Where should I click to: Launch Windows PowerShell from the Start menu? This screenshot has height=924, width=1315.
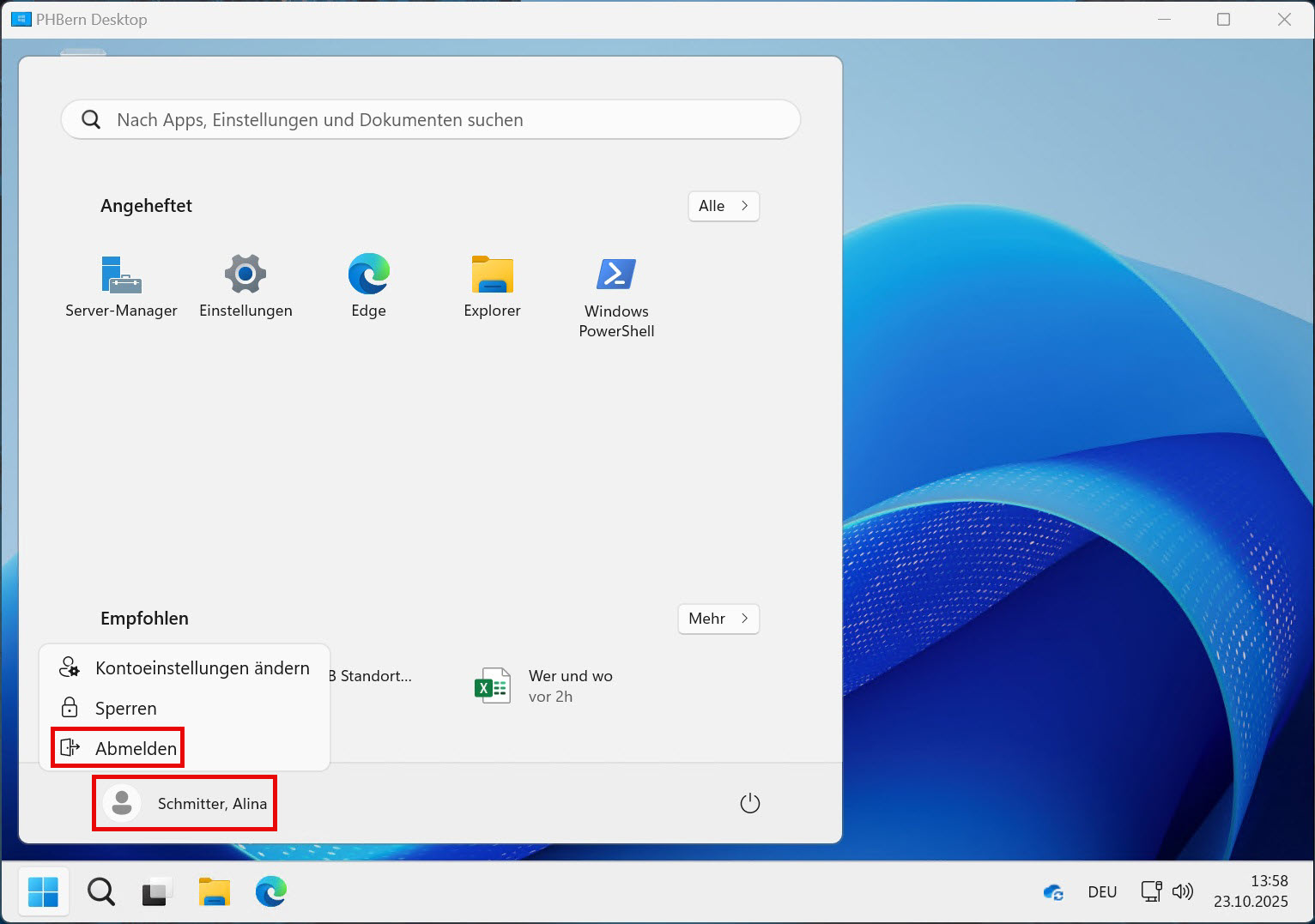tap(615, 283)
